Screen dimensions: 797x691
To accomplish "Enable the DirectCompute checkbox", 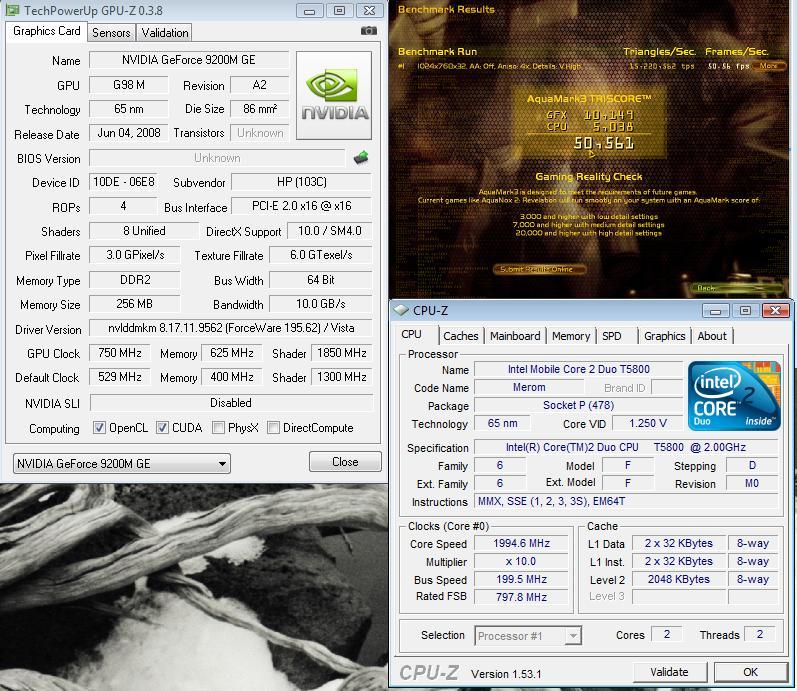I will 273,428.
